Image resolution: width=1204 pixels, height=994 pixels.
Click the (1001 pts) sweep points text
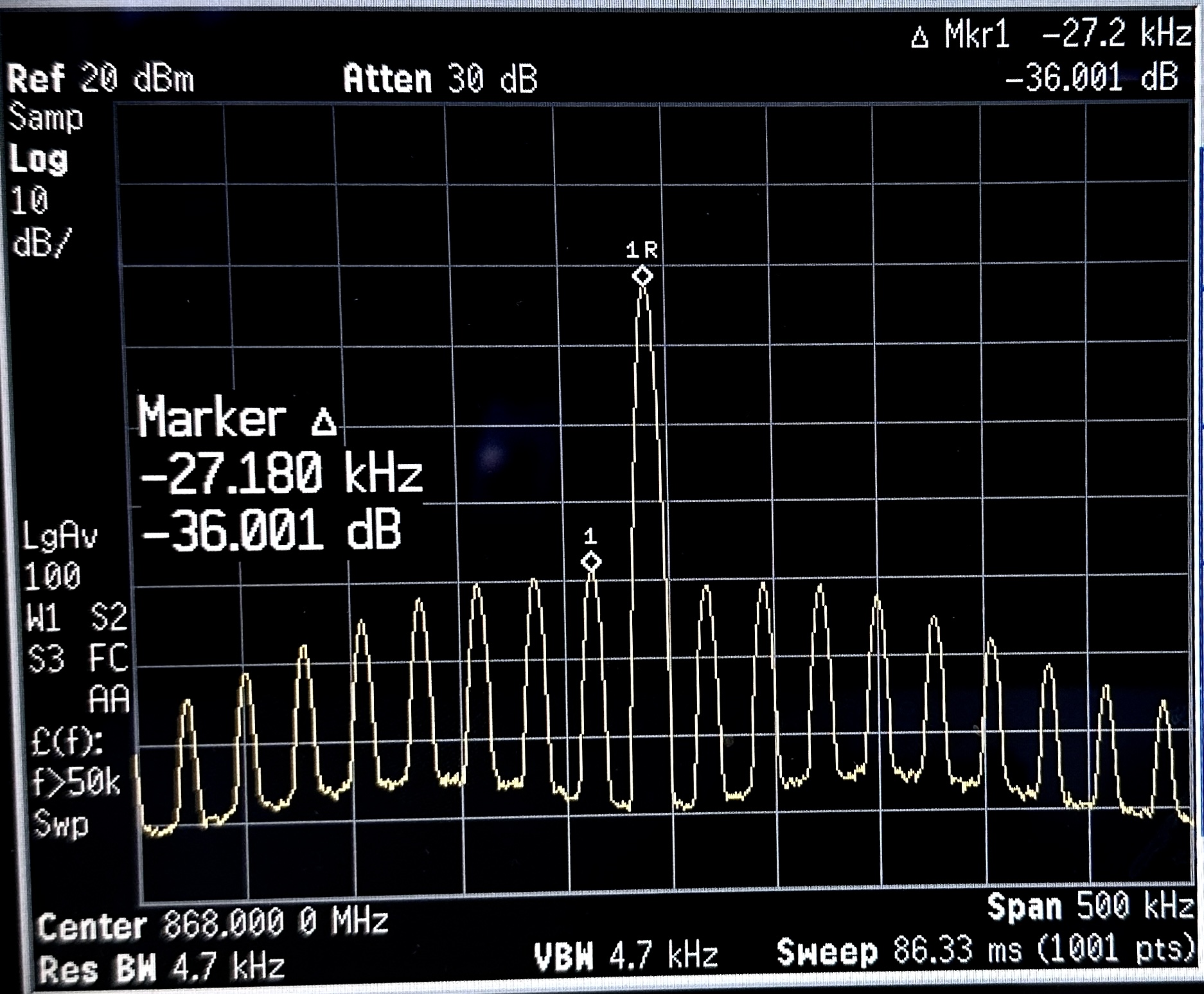1117,948
